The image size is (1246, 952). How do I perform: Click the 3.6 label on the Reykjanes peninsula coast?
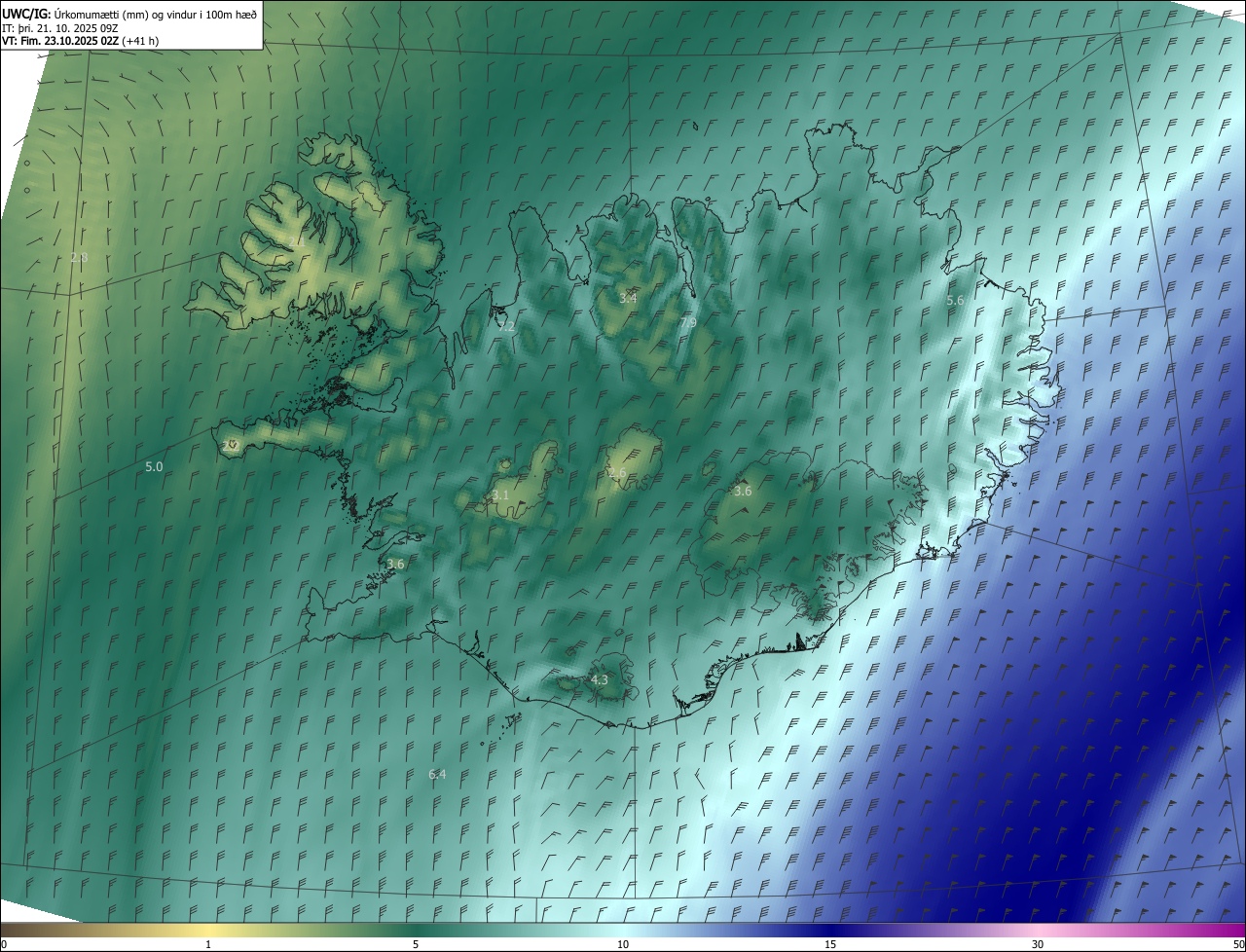[395, 564]
